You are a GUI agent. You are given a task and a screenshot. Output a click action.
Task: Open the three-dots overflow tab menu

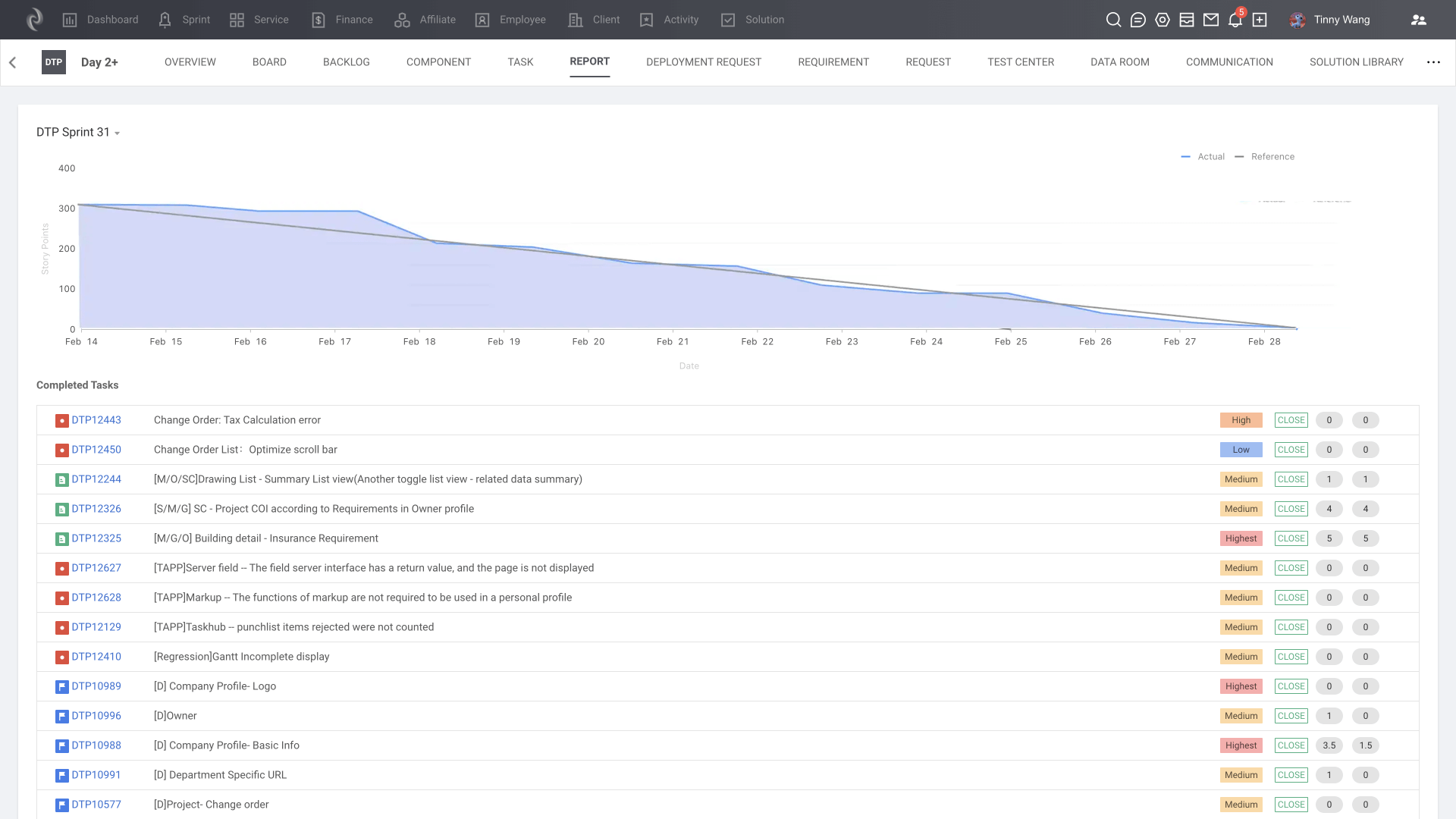[1433, 62]
